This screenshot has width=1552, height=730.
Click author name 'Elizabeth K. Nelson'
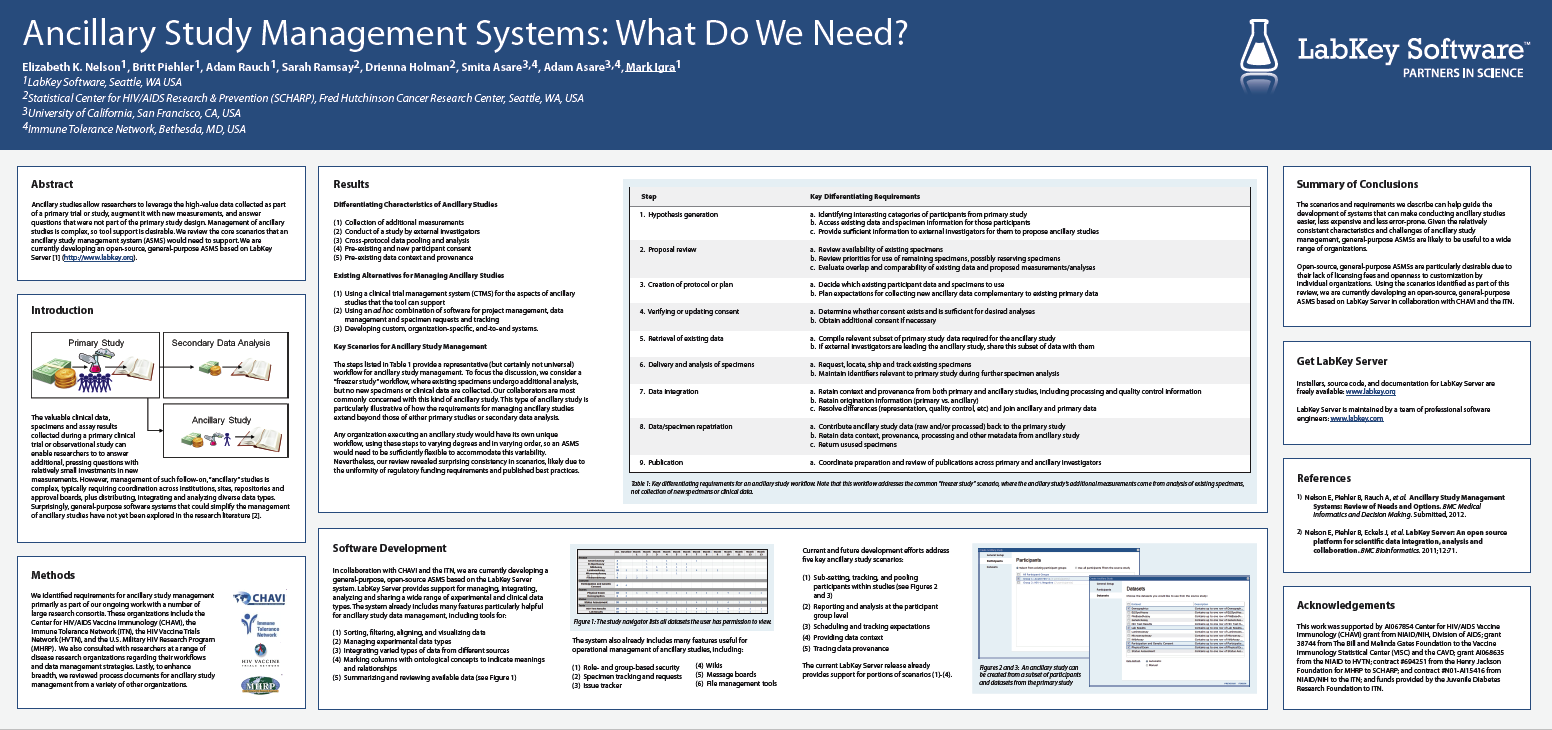point(73,67)
